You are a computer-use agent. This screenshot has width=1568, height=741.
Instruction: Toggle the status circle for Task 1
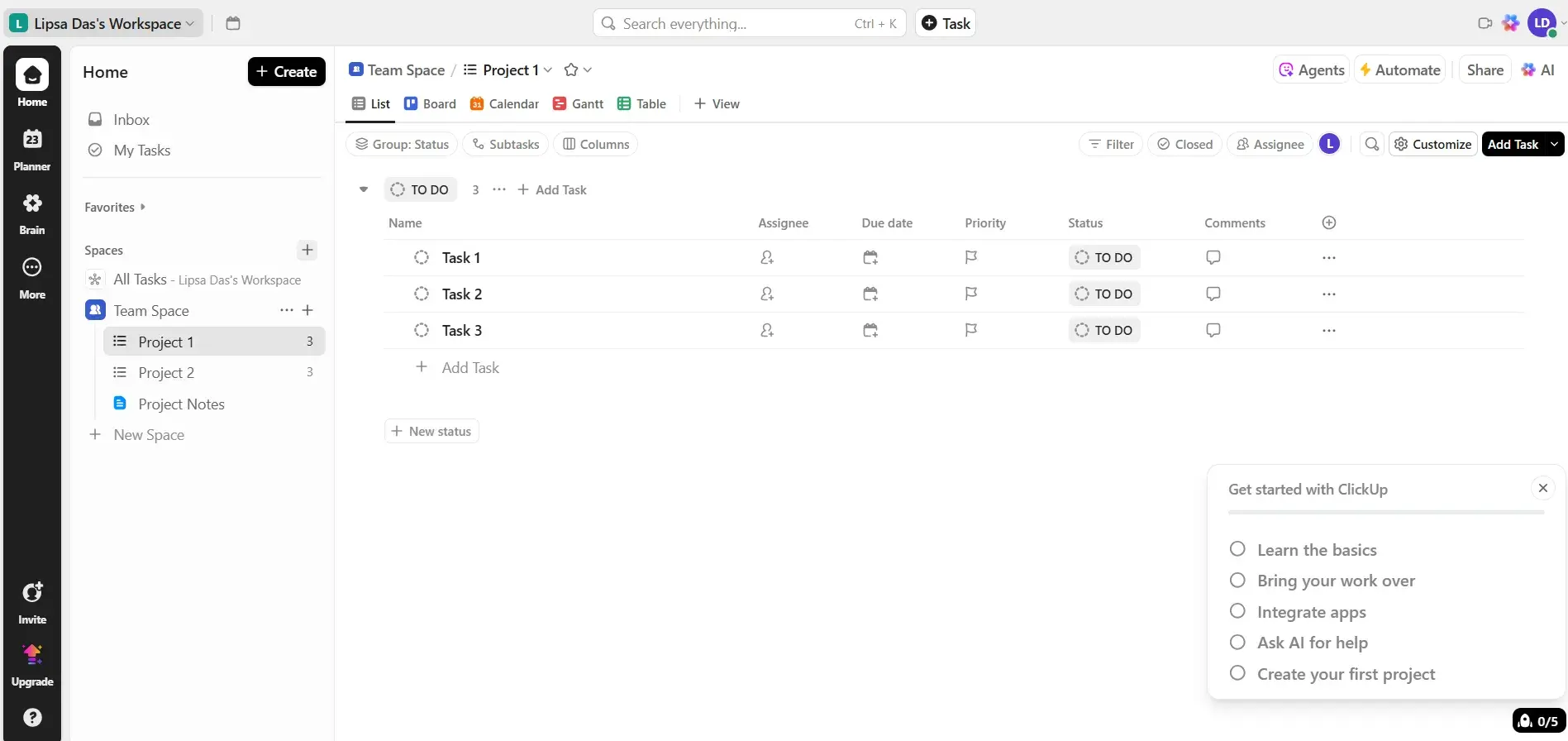point(422,257)
